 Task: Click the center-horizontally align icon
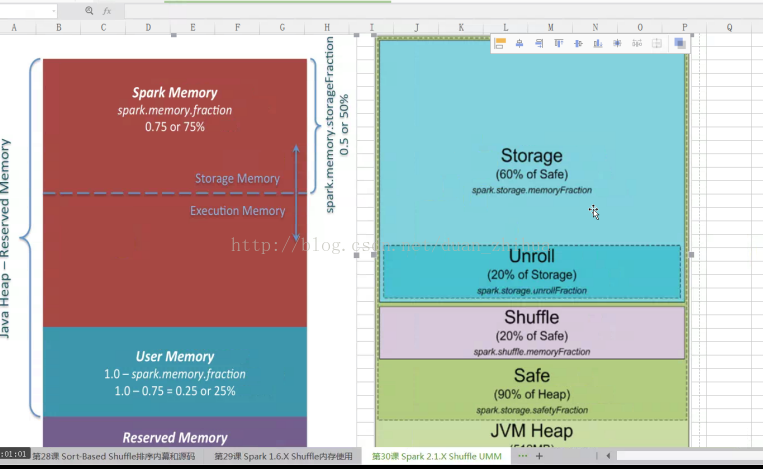tap(519, 44)
